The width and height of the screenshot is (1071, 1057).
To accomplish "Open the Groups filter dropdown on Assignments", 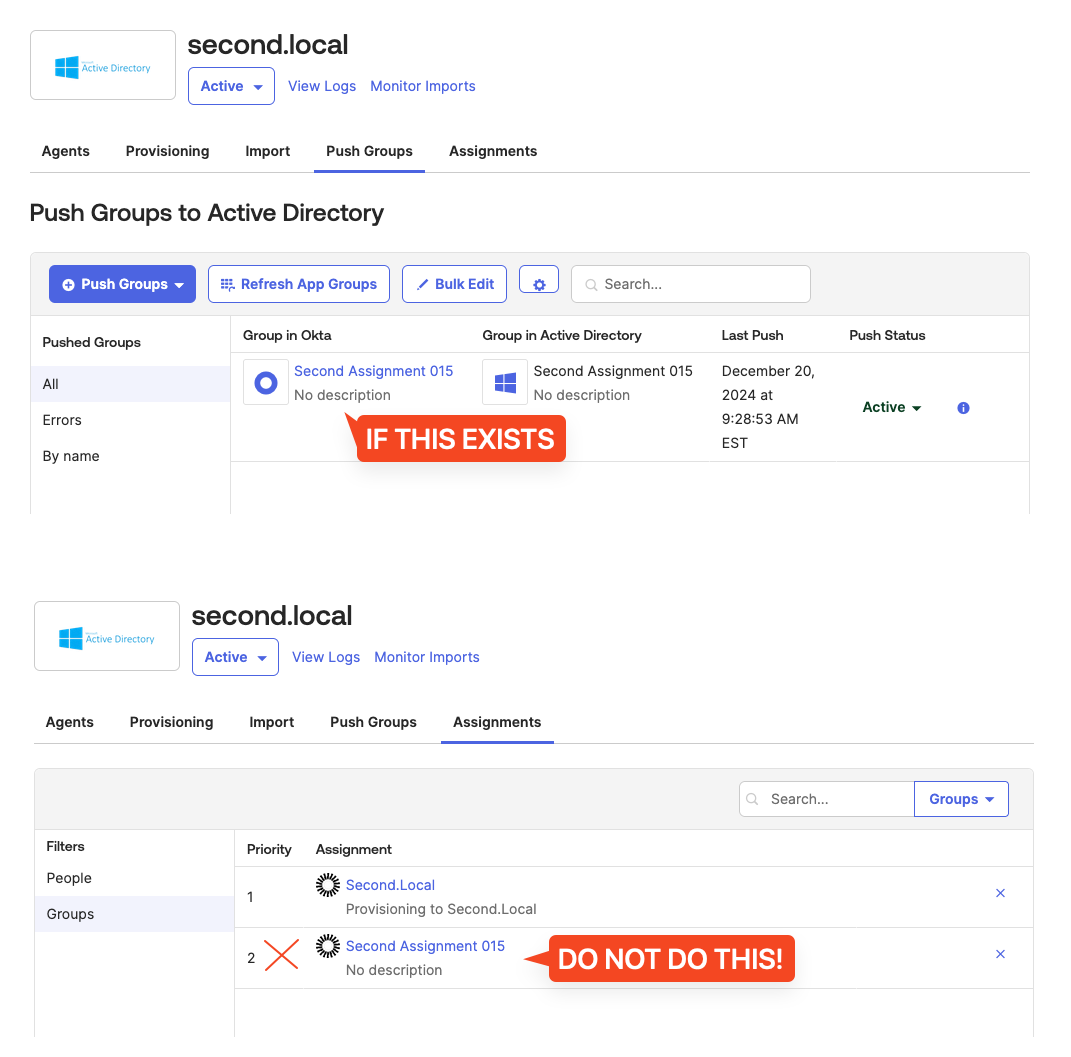I will click(960, 799).
